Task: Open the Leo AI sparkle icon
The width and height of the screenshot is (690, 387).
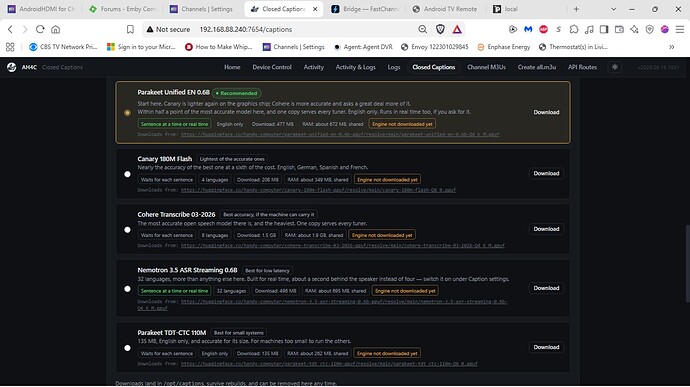Action: pyautogui.click(x=634, y=29)
